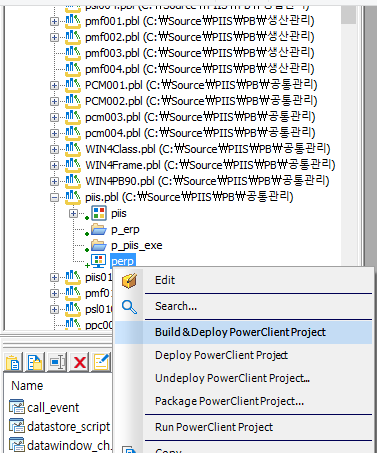The image size is (377, 453).
Task: Expand the pmf001.pbl library node
Action: pyautogui.click(x=54, y=22)
